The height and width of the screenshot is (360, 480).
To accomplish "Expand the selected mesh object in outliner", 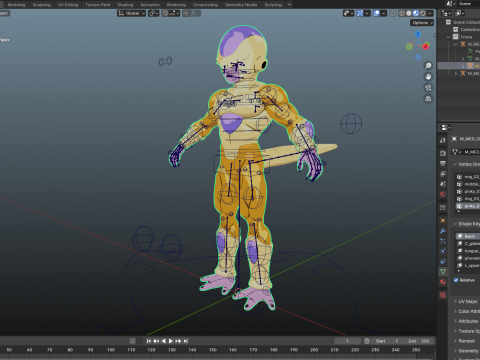I will 463,66.
